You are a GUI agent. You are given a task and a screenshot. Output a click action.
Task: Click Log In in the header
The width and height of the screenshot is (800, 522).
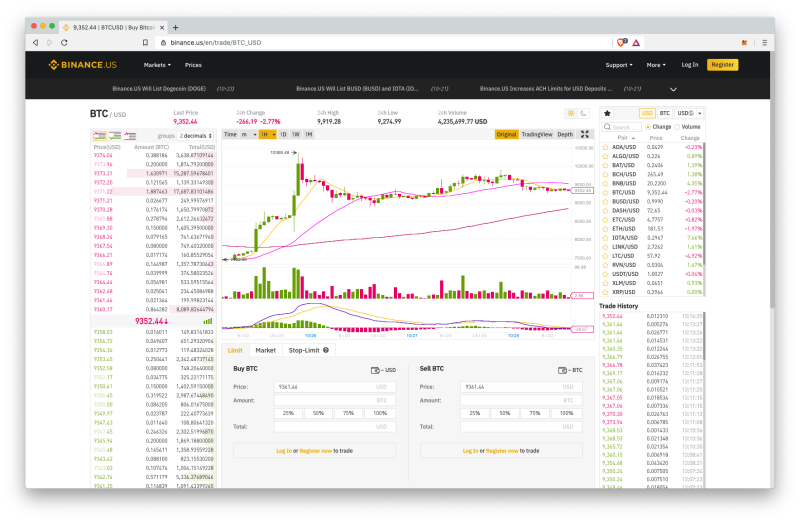click(x=690, y=65)
